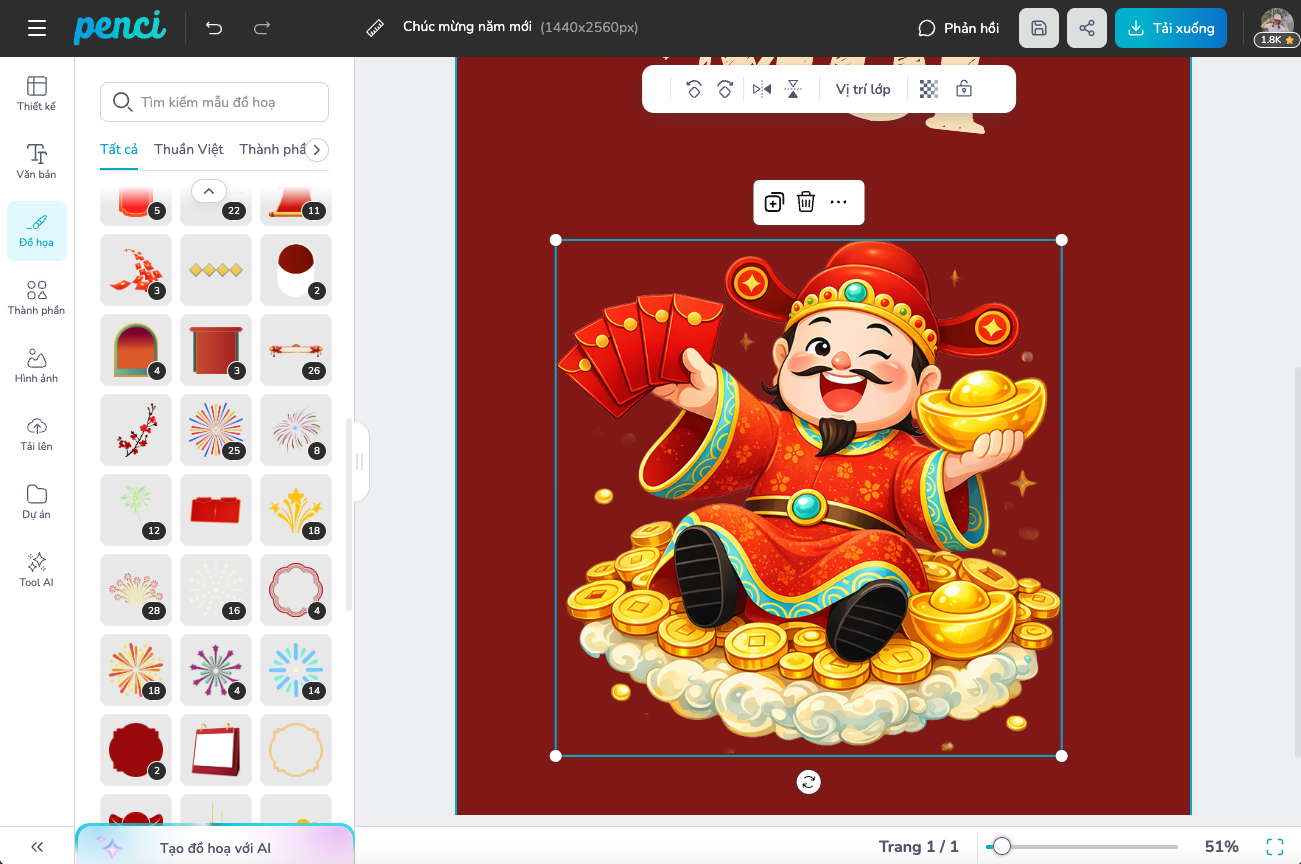Screen dimensions: 1301x864
Task: Switch to the Thuần Việt tab
Action: pos(189,149)
